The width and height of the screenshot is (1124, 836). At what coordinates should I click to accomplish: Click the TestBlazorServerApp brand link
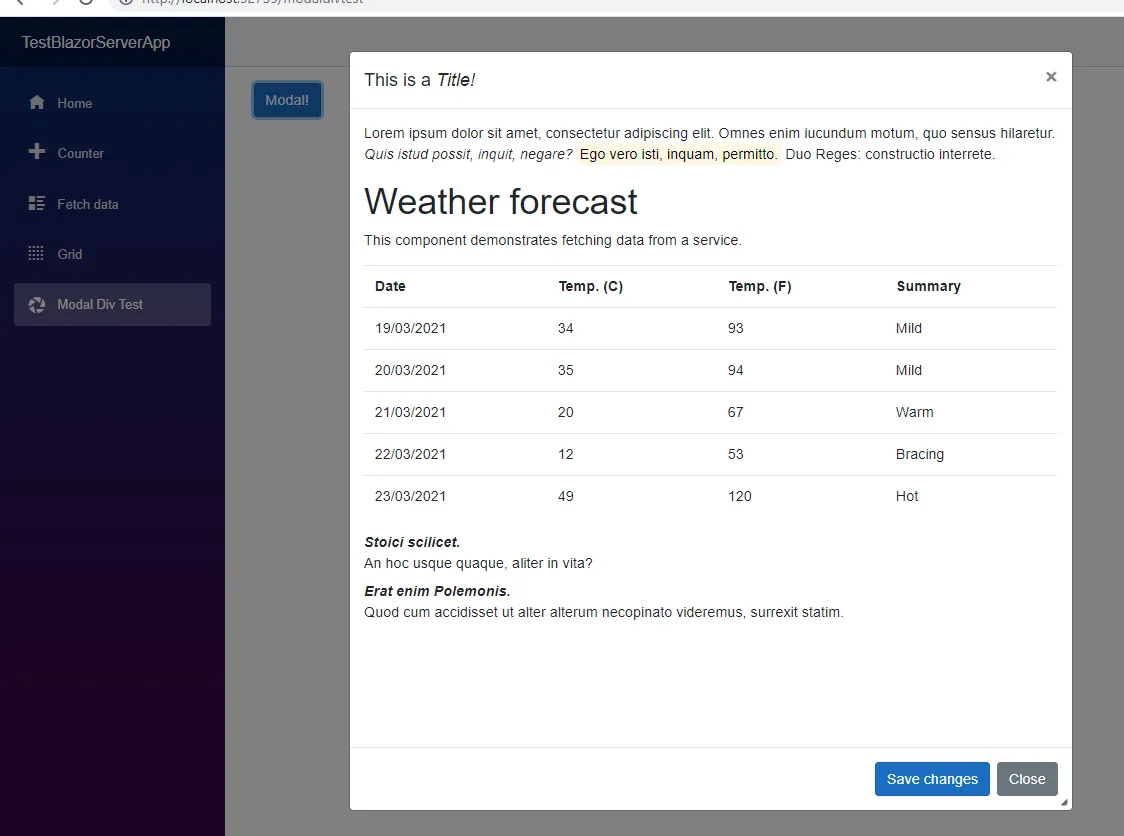(96, 42)
